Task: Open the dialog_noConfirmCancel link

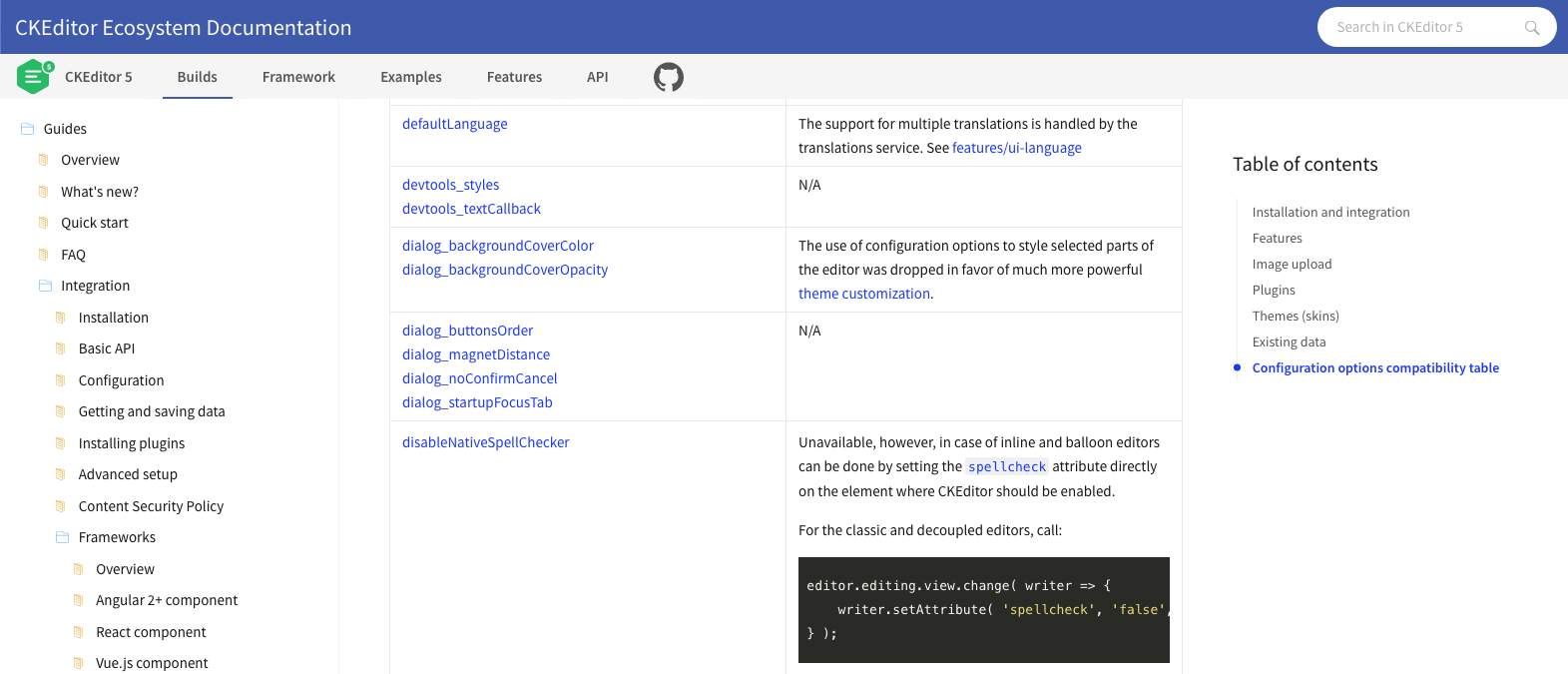Action: (x=479, y=378)
